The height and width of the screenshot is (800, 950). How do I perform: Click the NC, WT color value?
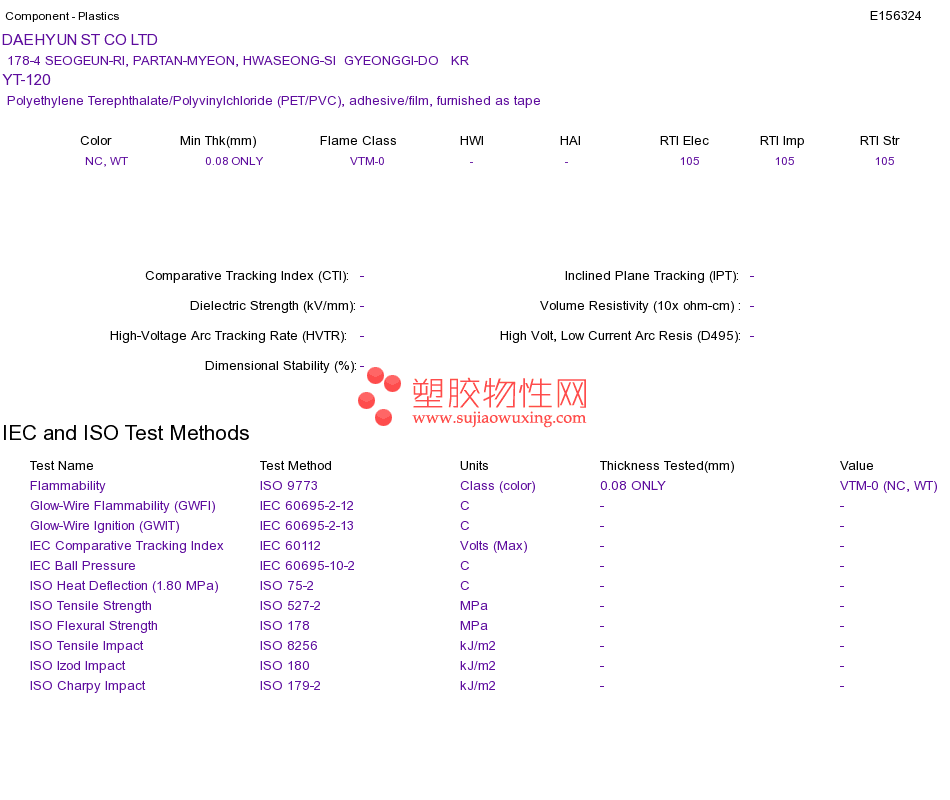pyautogui.click(x=106, y=161)
